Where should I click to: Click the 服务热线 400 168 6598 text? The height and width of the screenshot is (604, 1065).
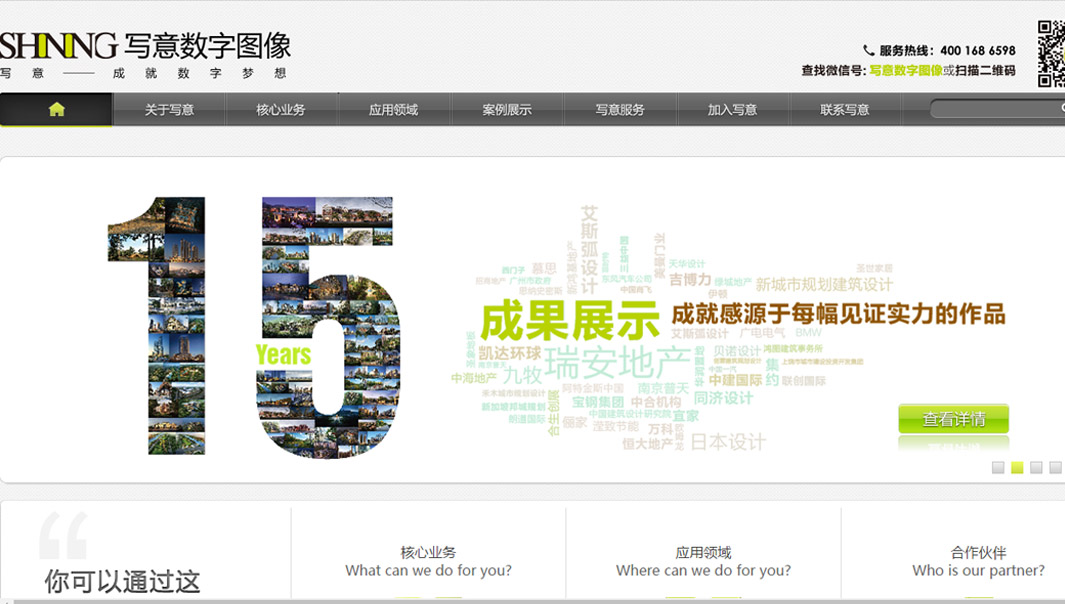(x=947, y=50)
